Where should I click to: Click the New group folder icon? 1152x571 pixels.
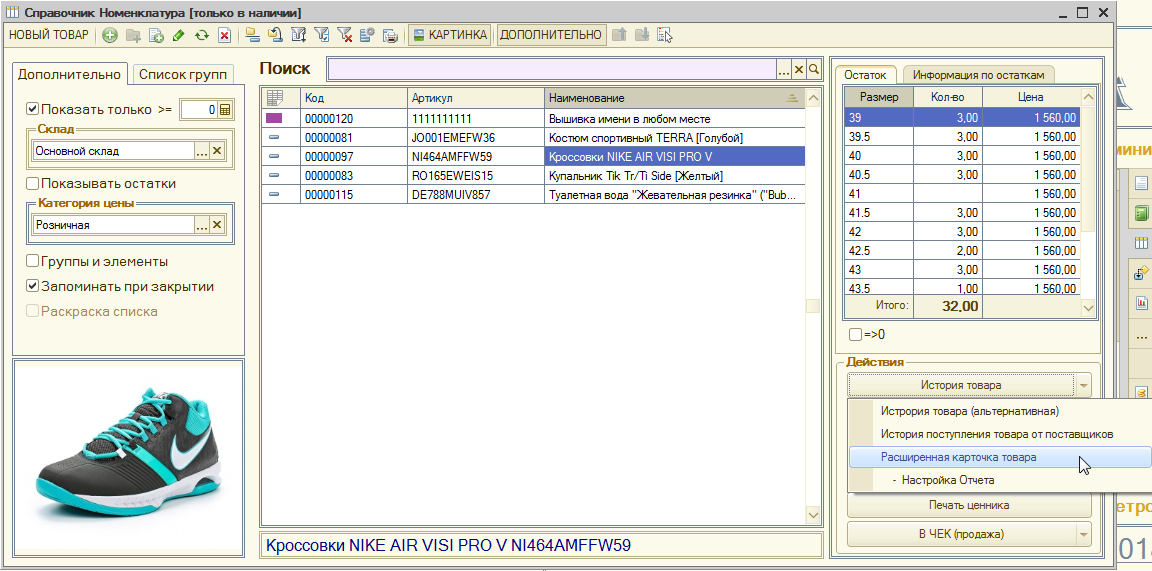point(133,35)
